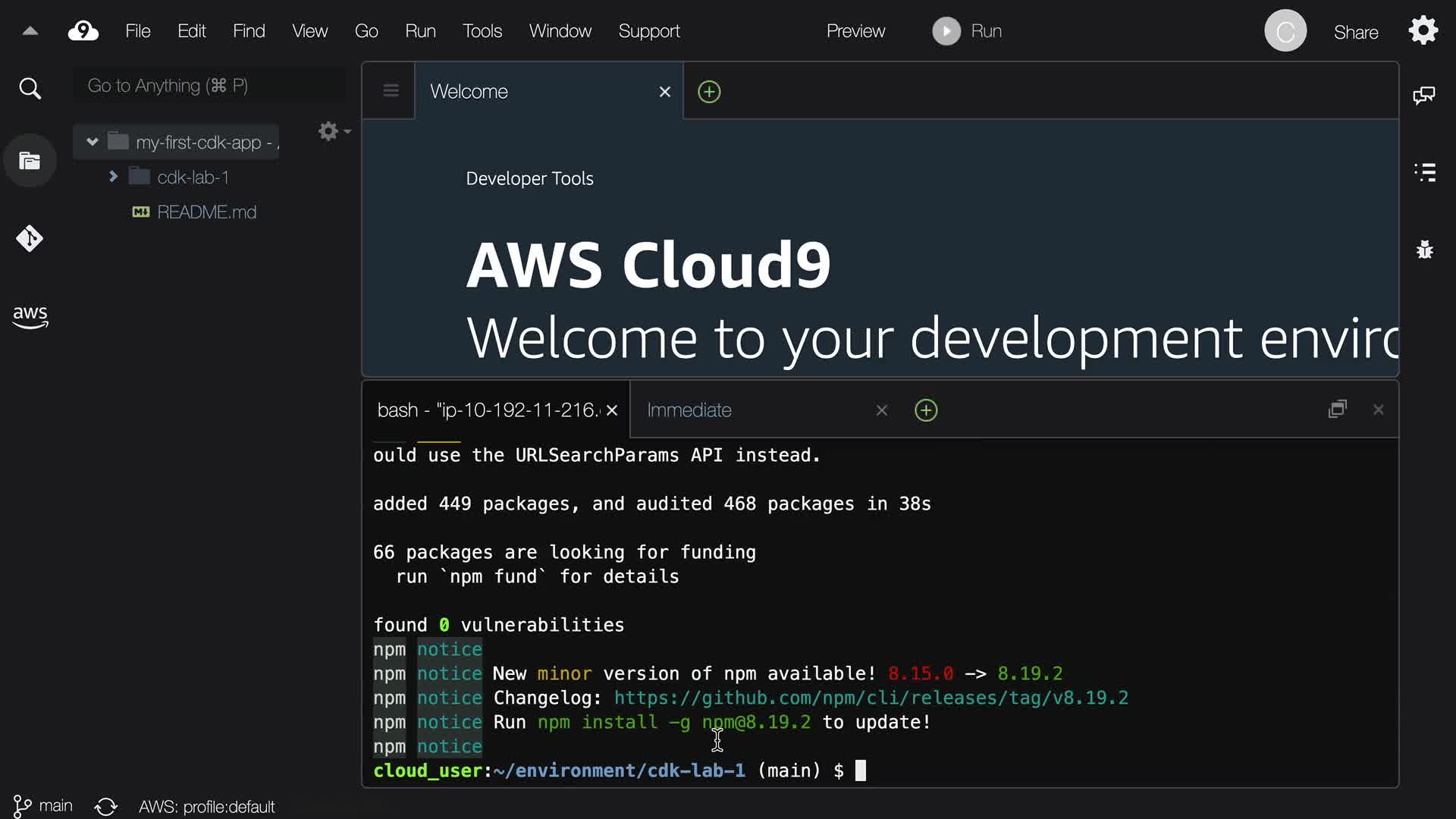The image size is (1456, 819).
Task: Expand the cdk-lab-1 folder
Action: 113,177
